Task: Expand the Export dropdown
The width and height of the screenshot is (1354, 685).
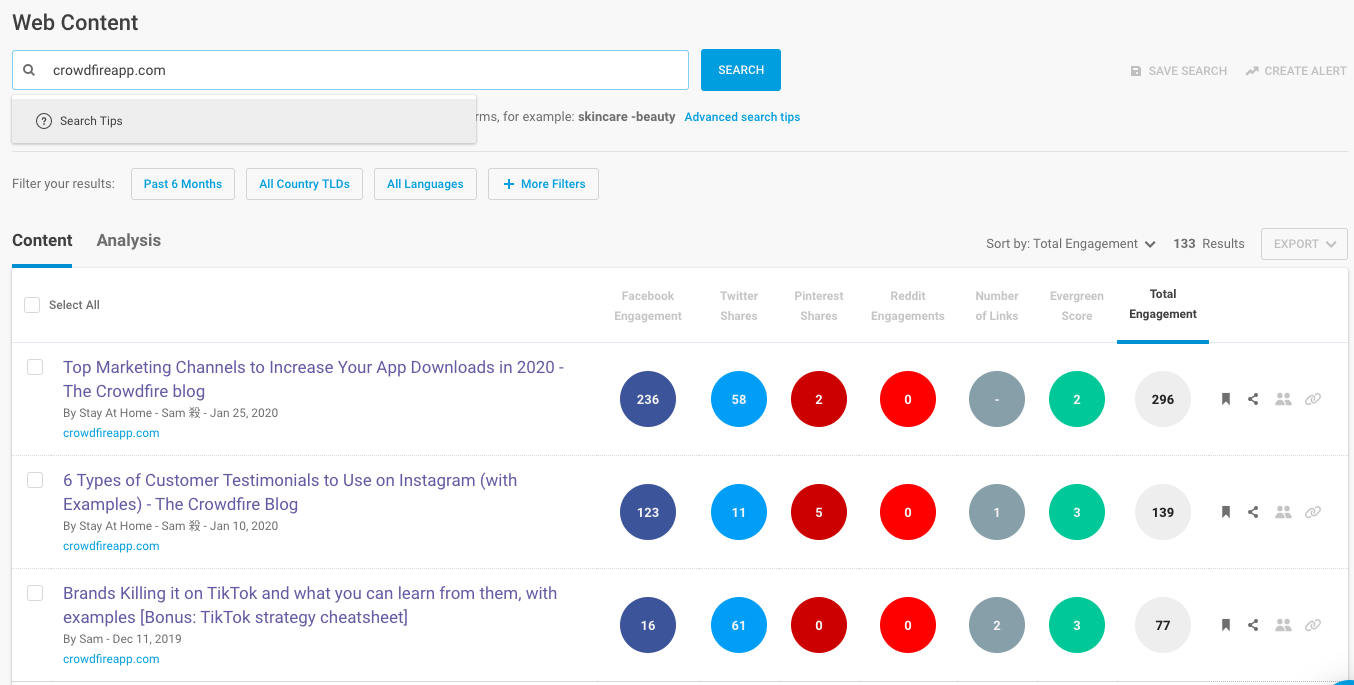Action: [x=1304, y=244]
